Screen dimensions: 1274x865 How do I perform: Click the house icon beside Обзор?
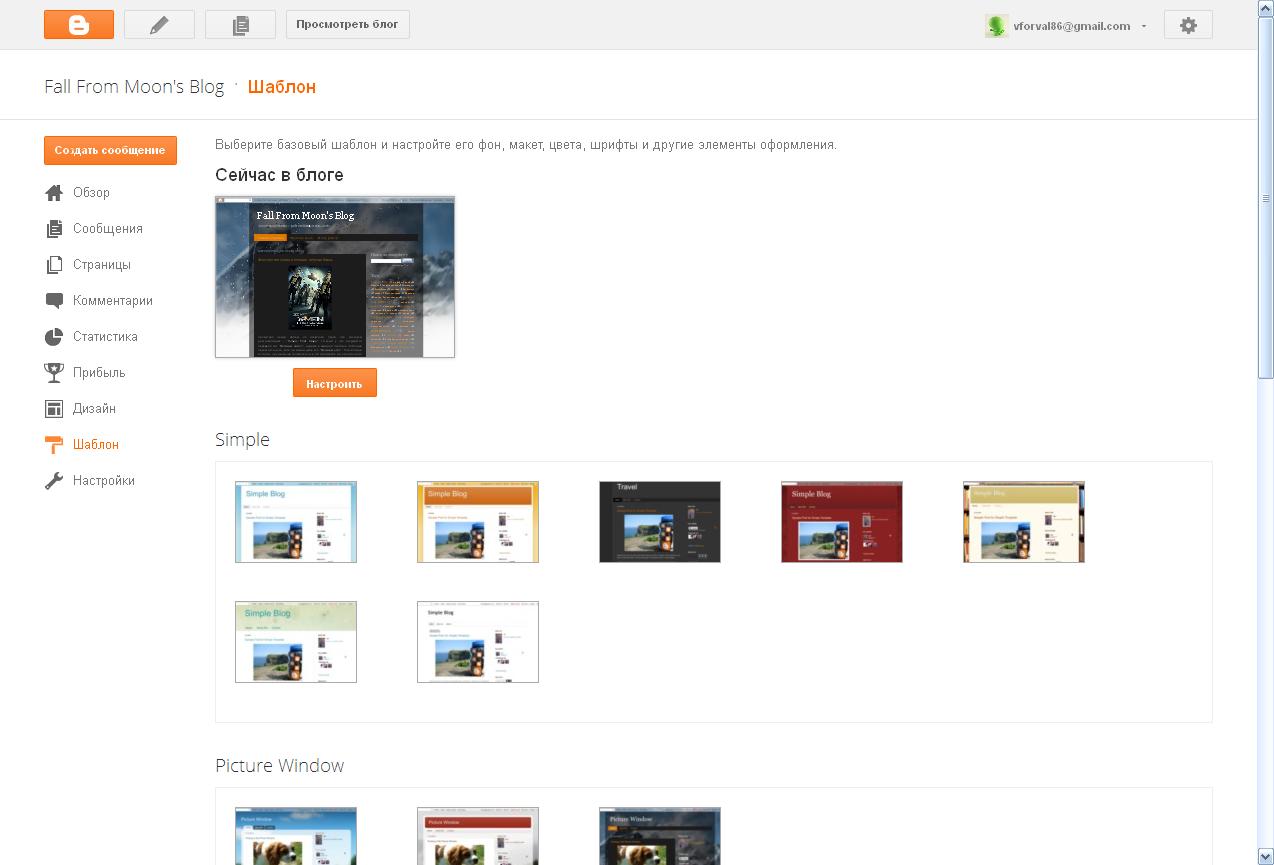[x=54, y=192]
